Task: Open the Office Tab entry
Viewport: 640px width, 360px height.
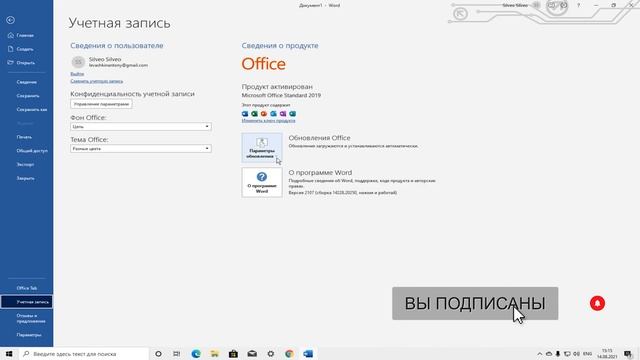Action: [26, 288]
